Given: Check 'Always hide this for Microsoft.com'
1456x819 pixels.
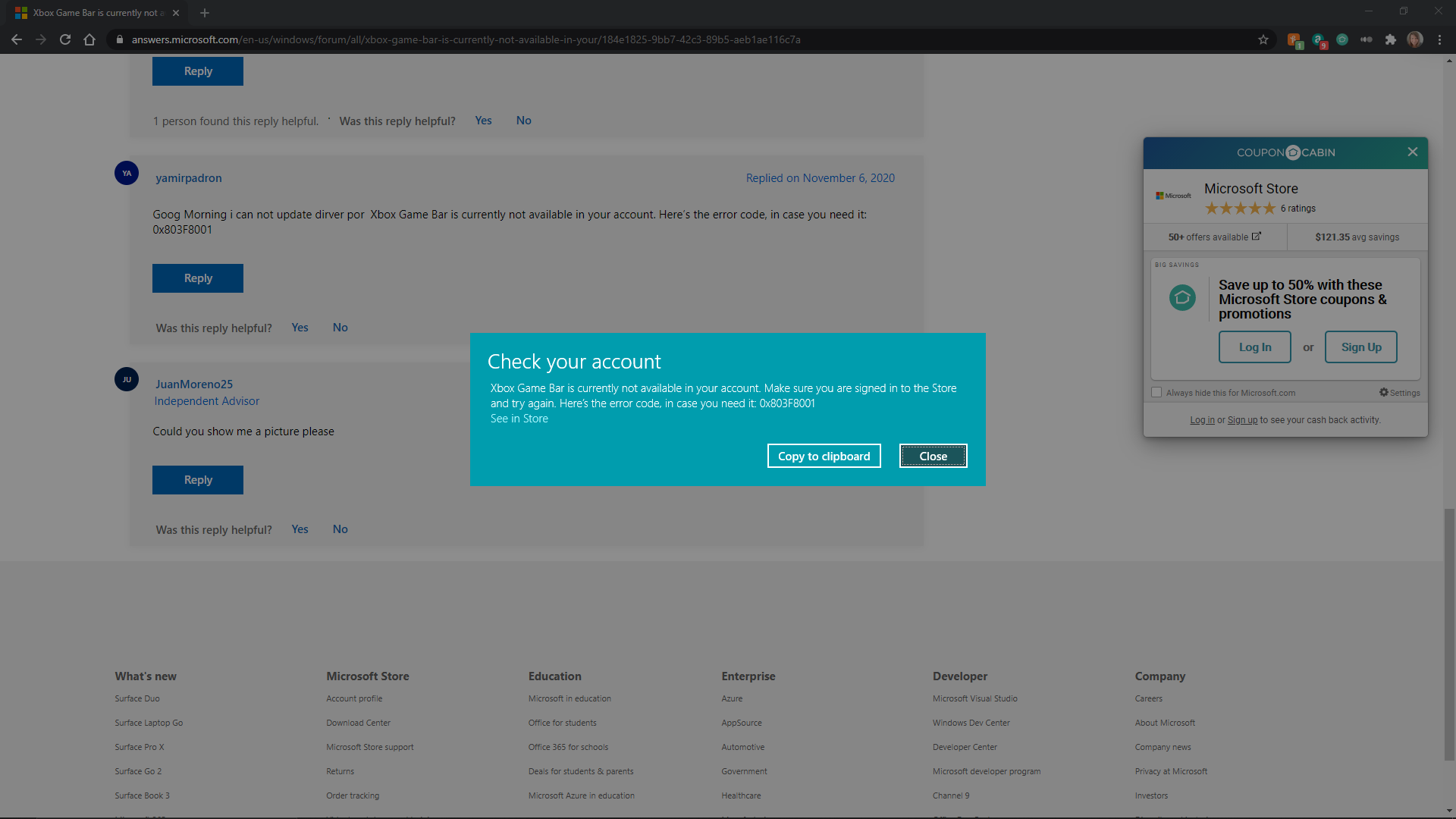Looking at the screenshot, I should pos(1156,392).
